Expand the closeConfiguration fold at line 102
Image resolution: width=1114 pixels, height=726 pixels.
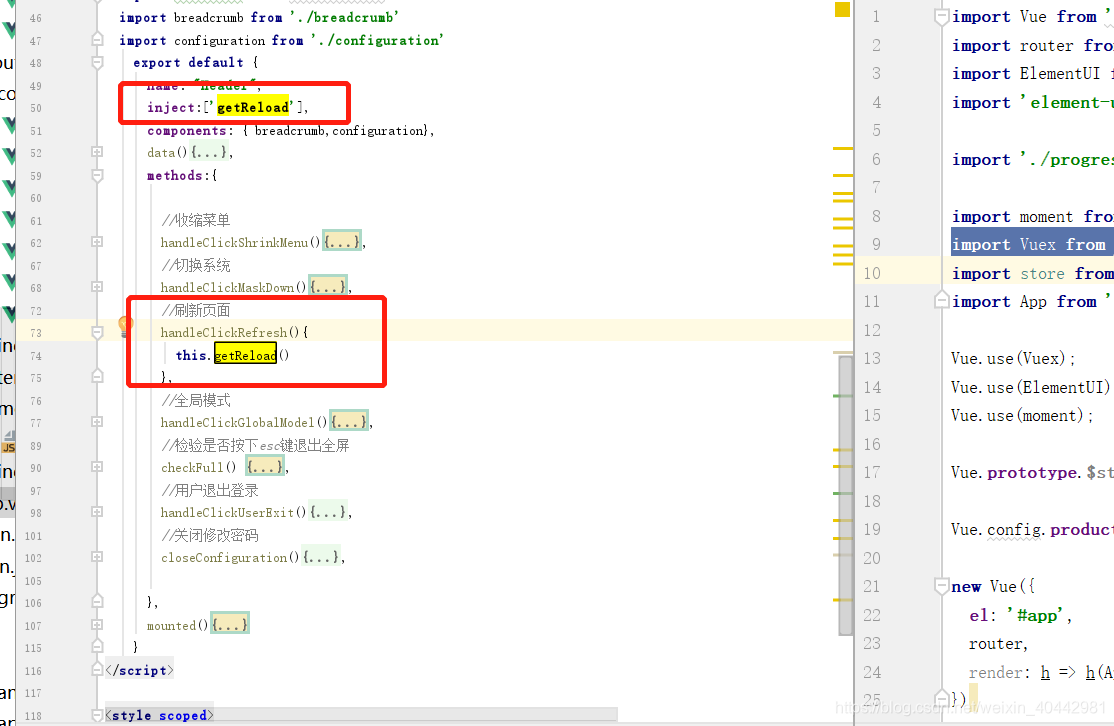pyautogui.click(x=97, y=557)
